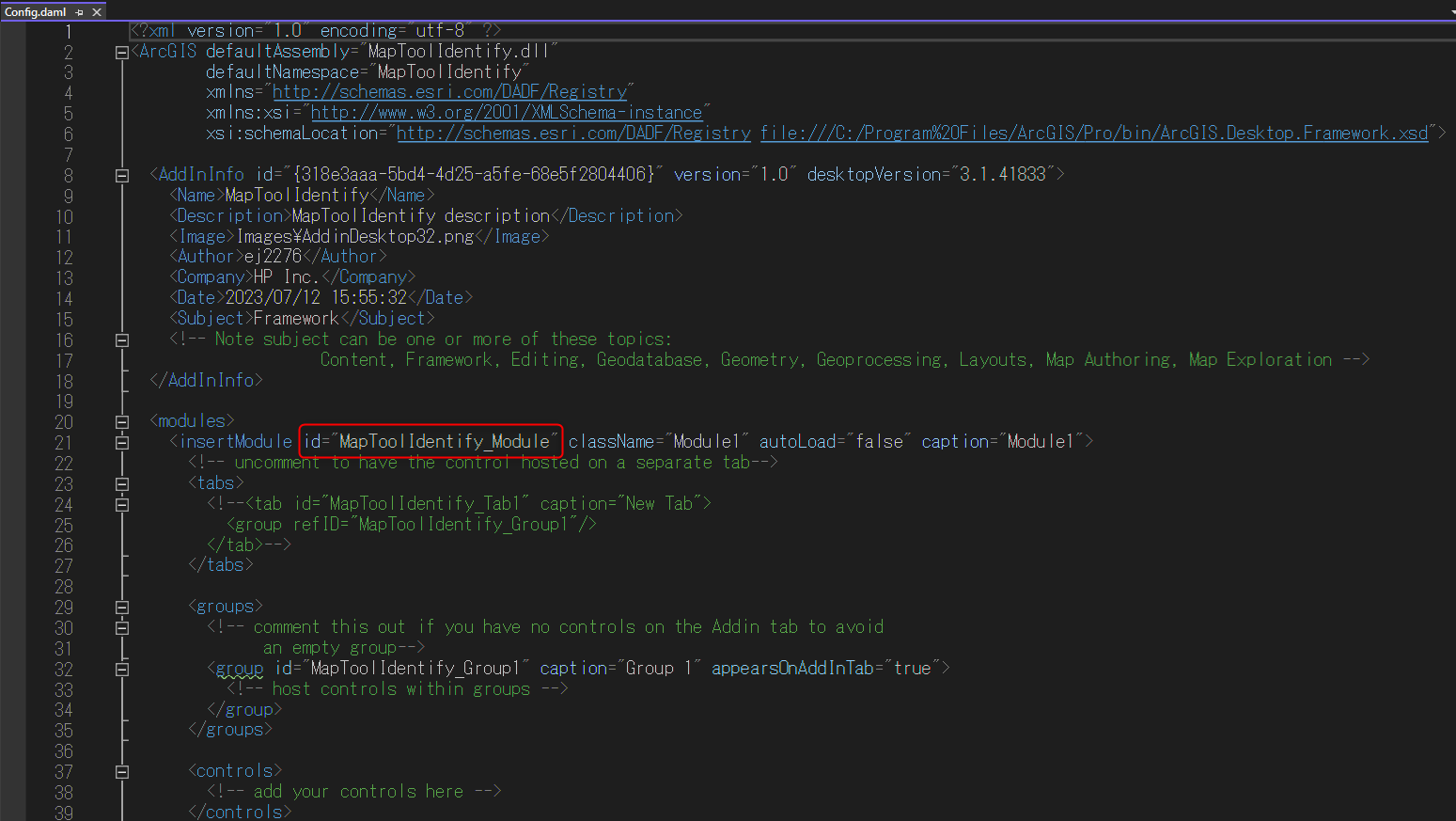Open the xmlns schemas.esri.com DADF/Registry link
Viewport: 1456px width, 821px height.
coord(449,92)
